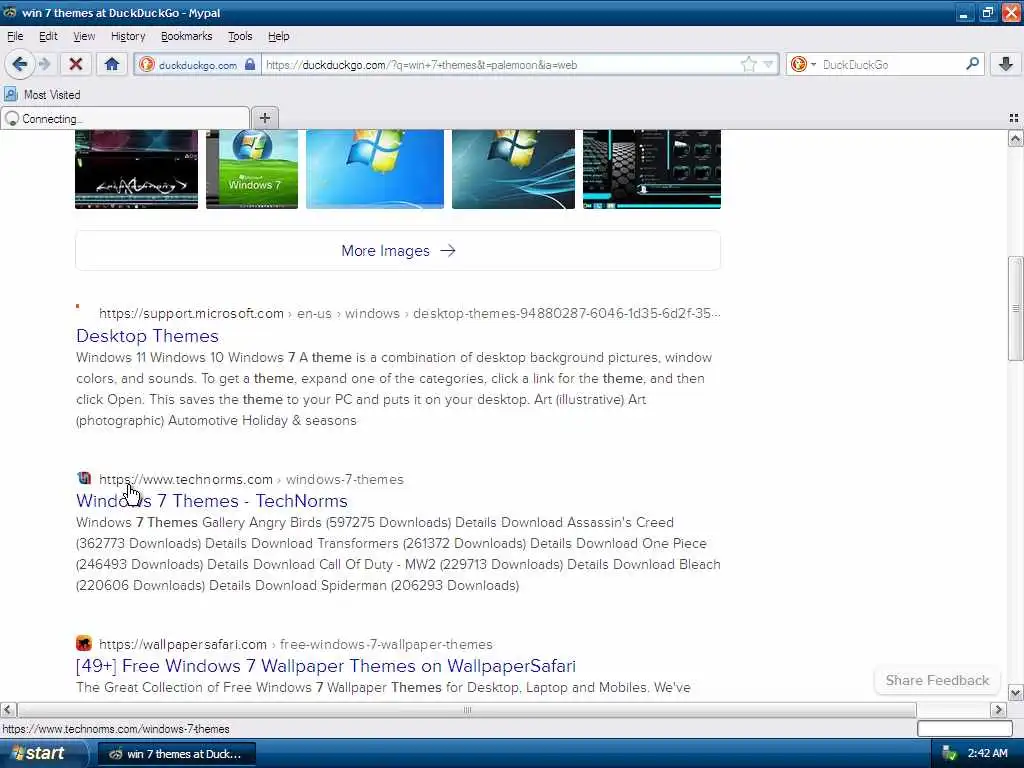
Task: Stop loading with the red X button
Action: (76, 64)
